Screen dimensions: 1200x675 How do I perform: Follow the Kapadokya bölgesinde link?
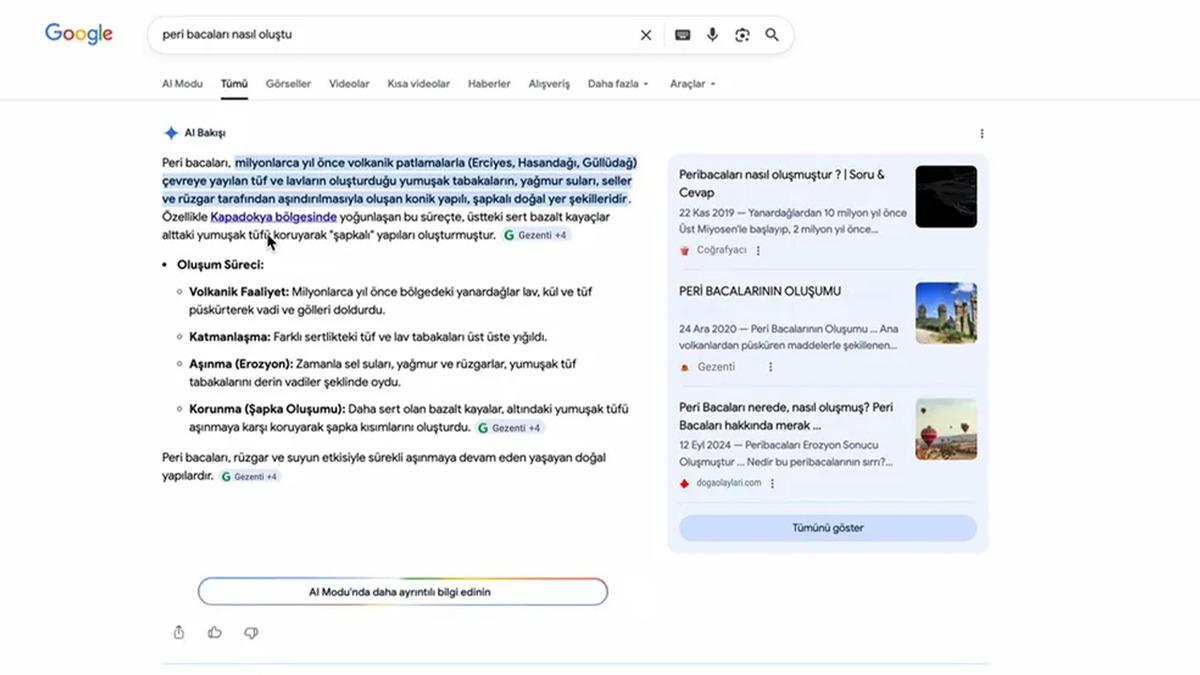(x=273, y=216)
